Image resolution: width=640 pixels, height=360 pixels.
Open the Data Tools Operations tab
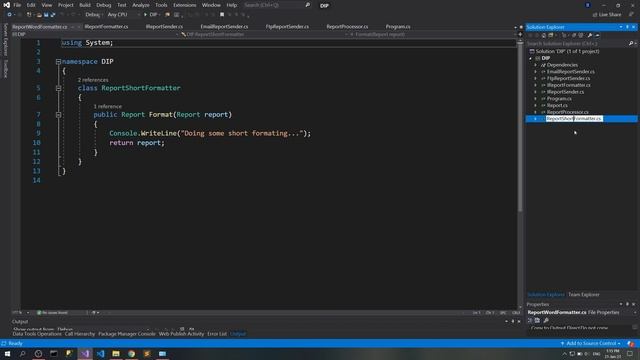coord(37,334)
